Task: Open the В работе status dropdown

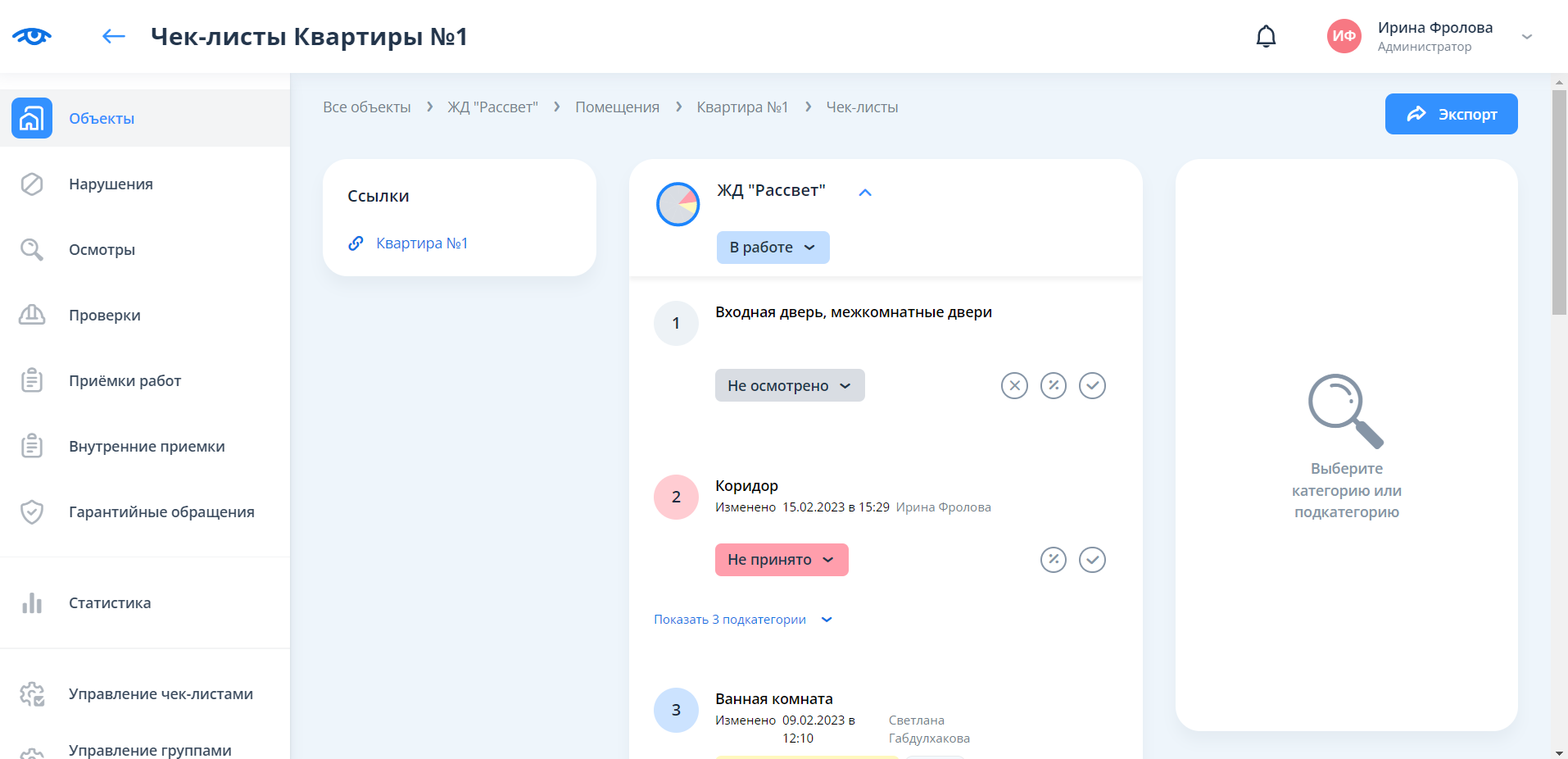Action: coord(773,248)
